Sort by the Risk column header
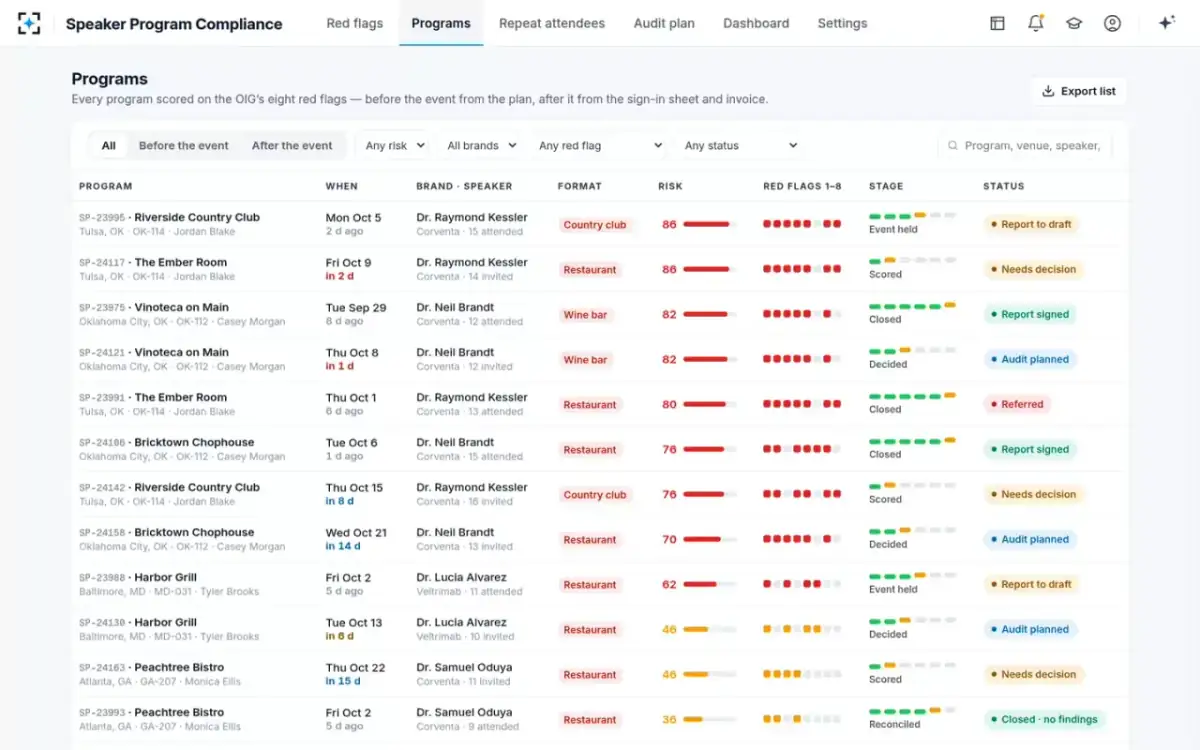The width and height of the screenshot is (1200, 750). pos(670,186)
